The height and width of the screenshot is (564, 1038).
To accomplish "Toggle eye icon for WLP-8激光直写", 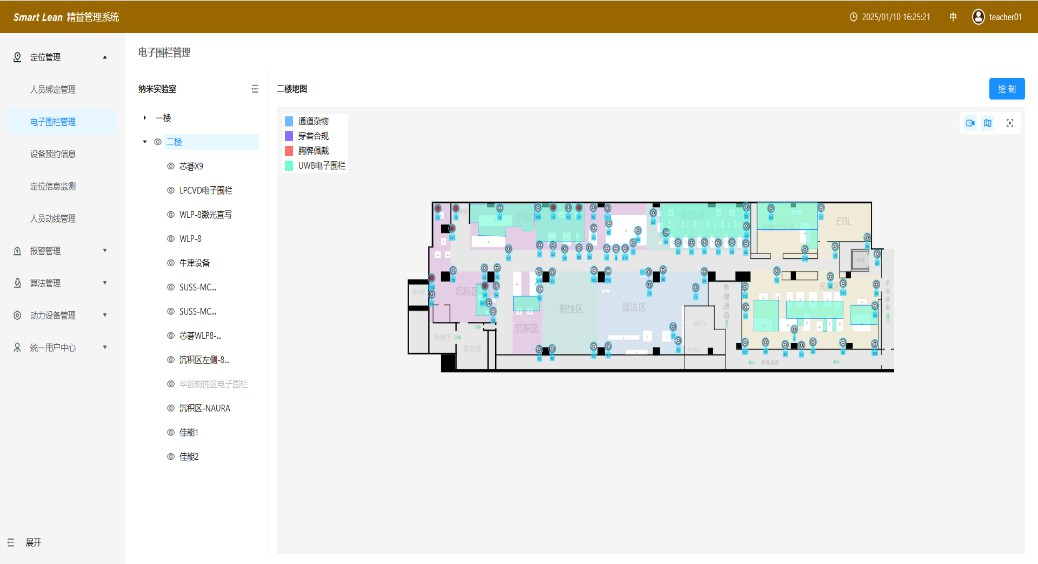I will coord(171,214).
